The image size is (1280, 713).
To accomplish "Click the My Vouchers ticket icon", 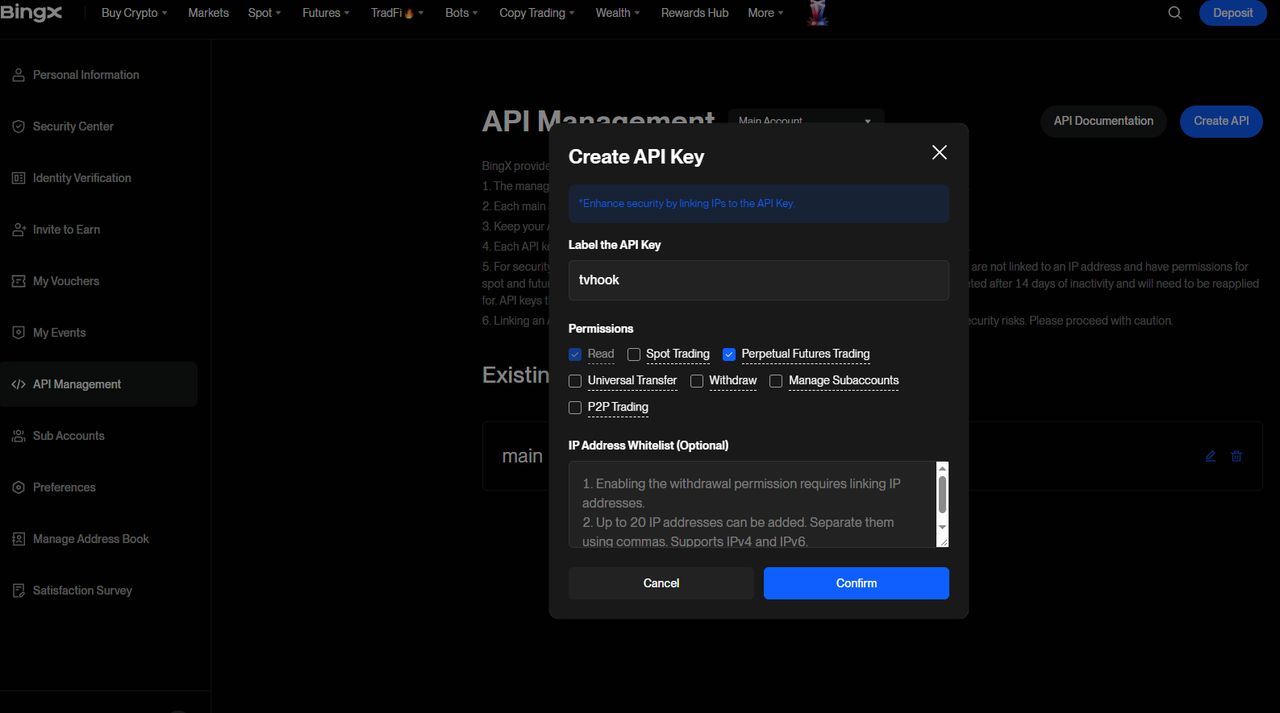I will 18,281.
